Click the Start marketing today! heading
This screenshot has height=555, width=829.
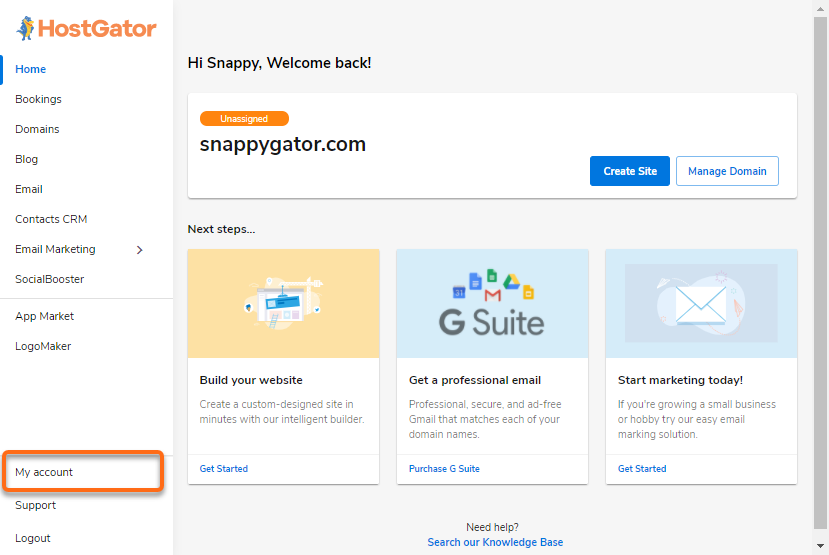680,380
